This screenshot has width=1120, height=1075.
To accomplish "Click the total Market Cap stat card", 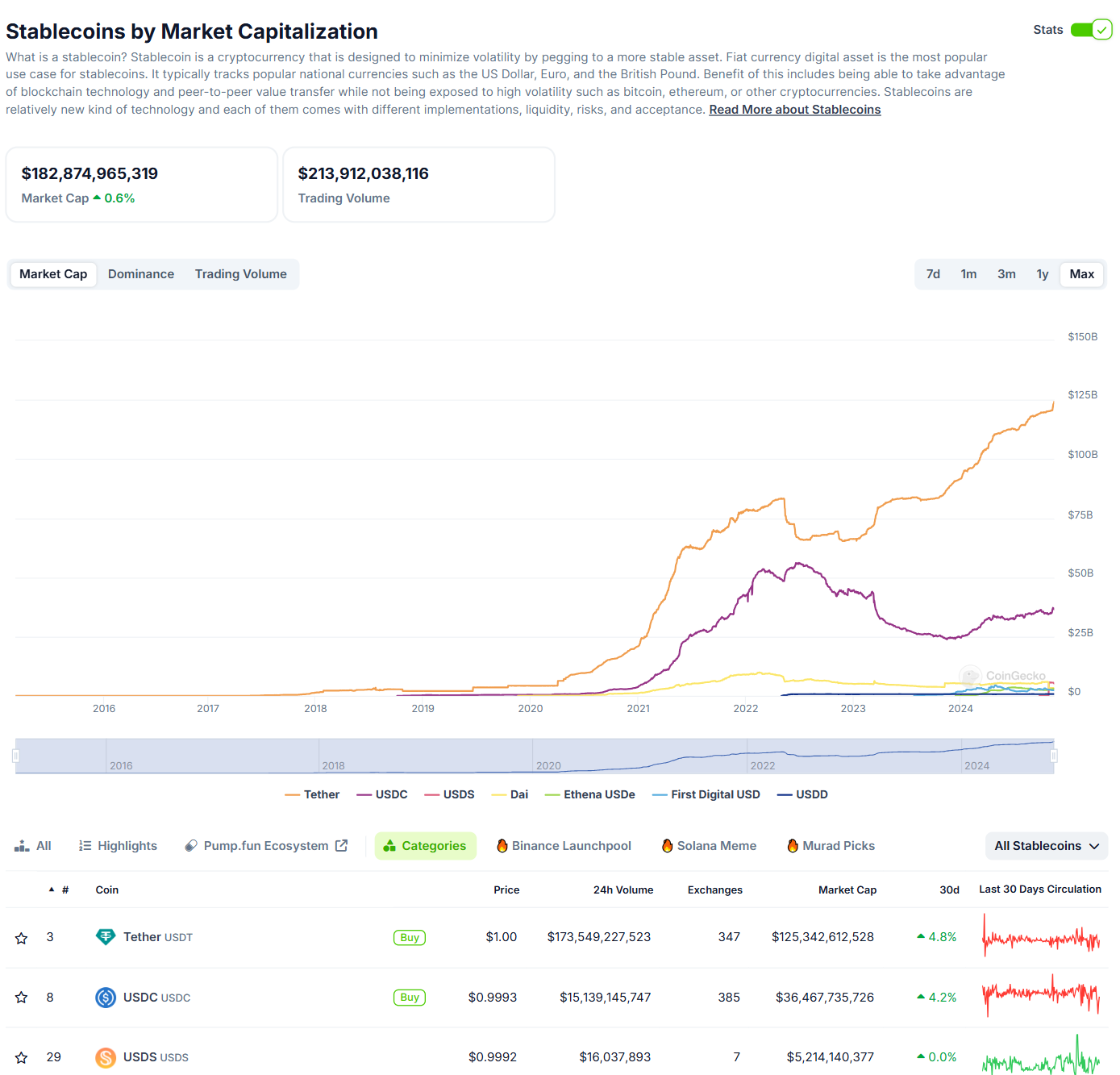I will click(x=142, y=185).
